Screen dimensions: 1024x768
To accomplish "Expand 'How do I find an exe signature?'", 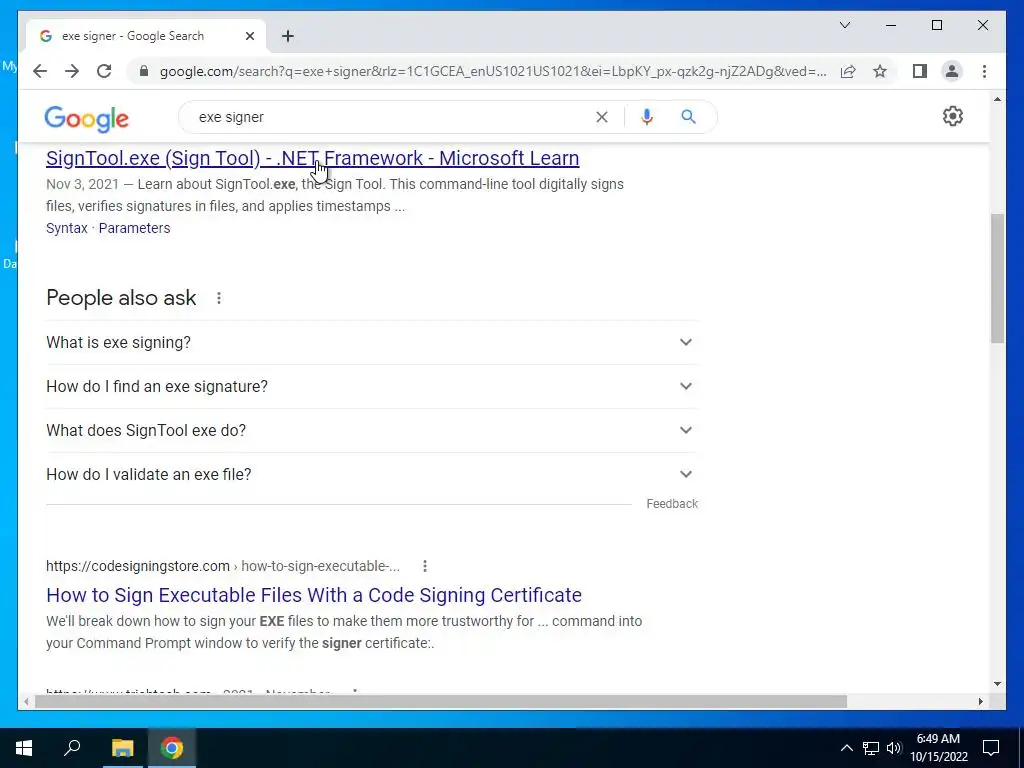I will tap(372, 387).
